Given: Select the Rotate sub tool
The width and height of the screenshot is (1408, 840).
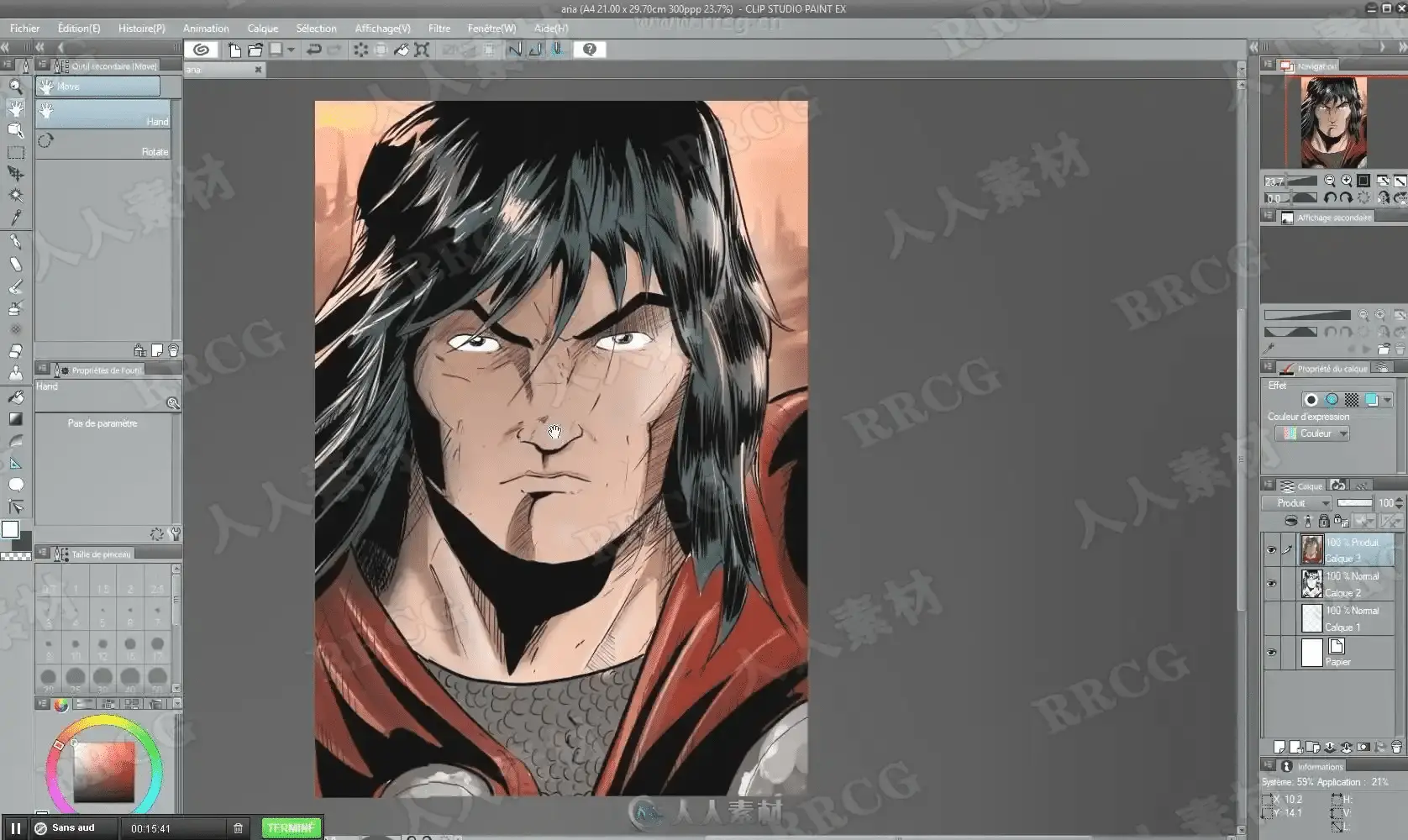Looking at the screenshot, I should pyautogui.click(x=102, y=144).
